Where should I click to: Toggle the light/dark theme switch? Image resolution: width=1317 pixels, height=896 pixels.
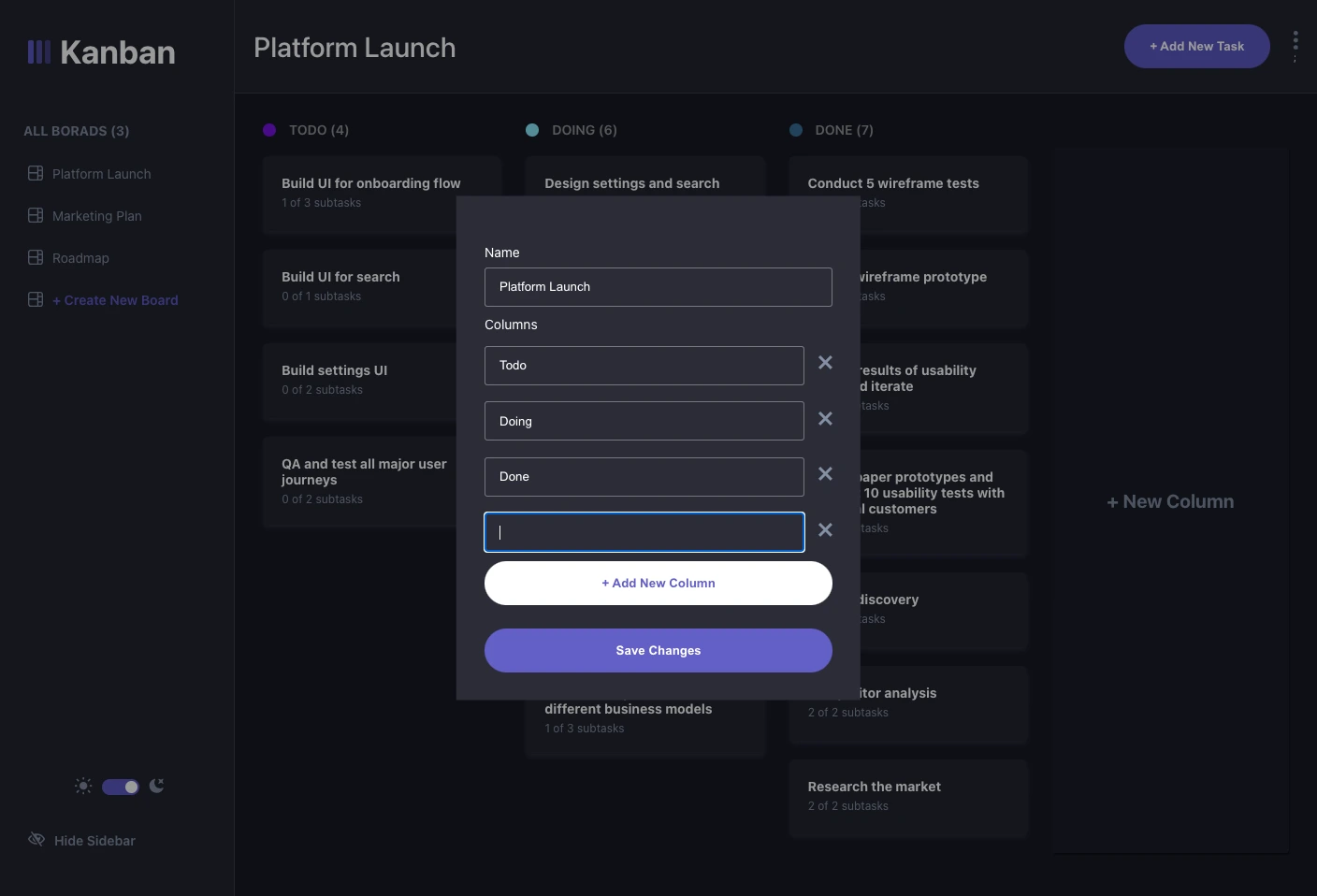(121, 787)
